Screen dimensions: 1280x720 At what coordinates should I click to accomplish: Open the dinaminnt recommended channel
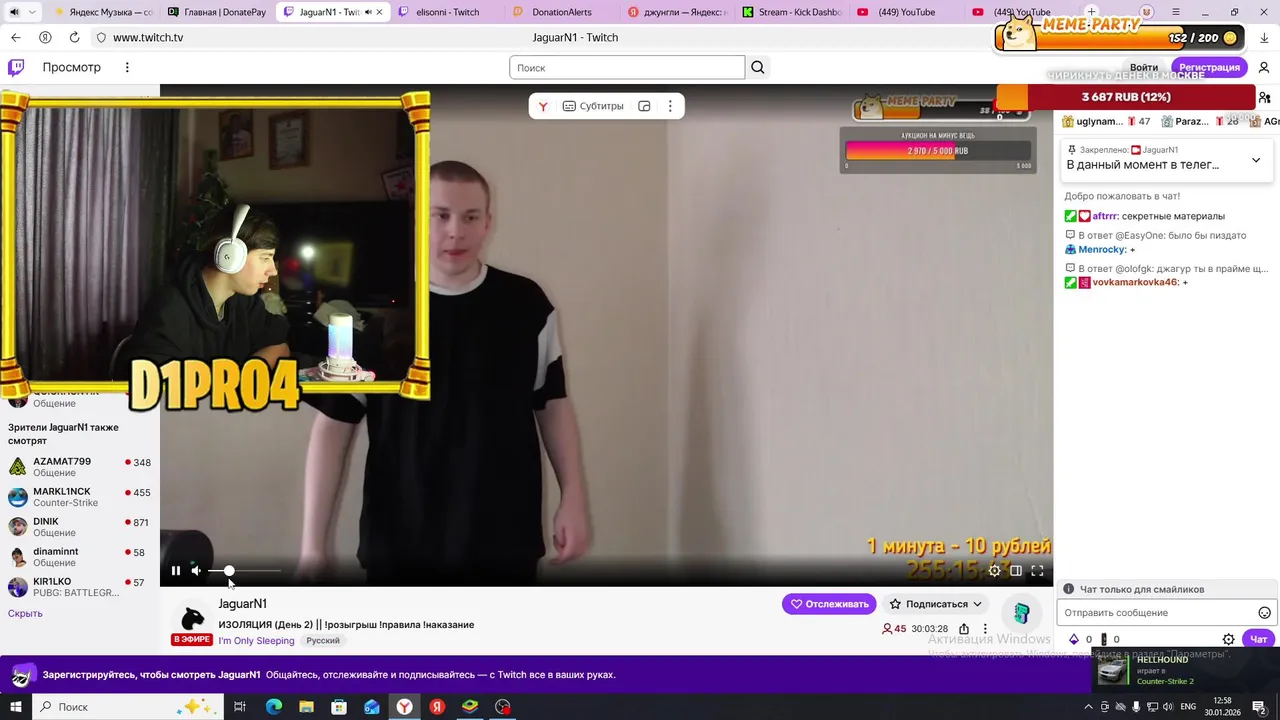click(x=79, y=557)
